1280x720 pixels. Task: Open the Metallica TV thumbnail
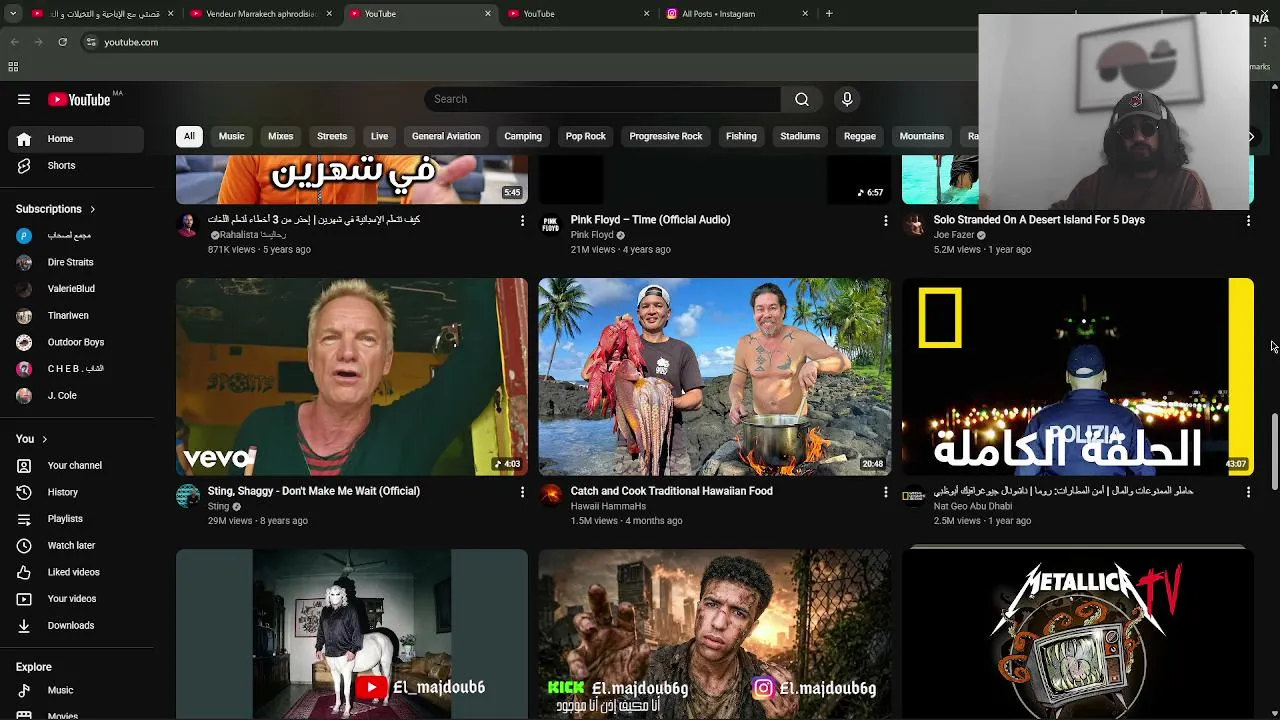click(x=1077, y=633)
